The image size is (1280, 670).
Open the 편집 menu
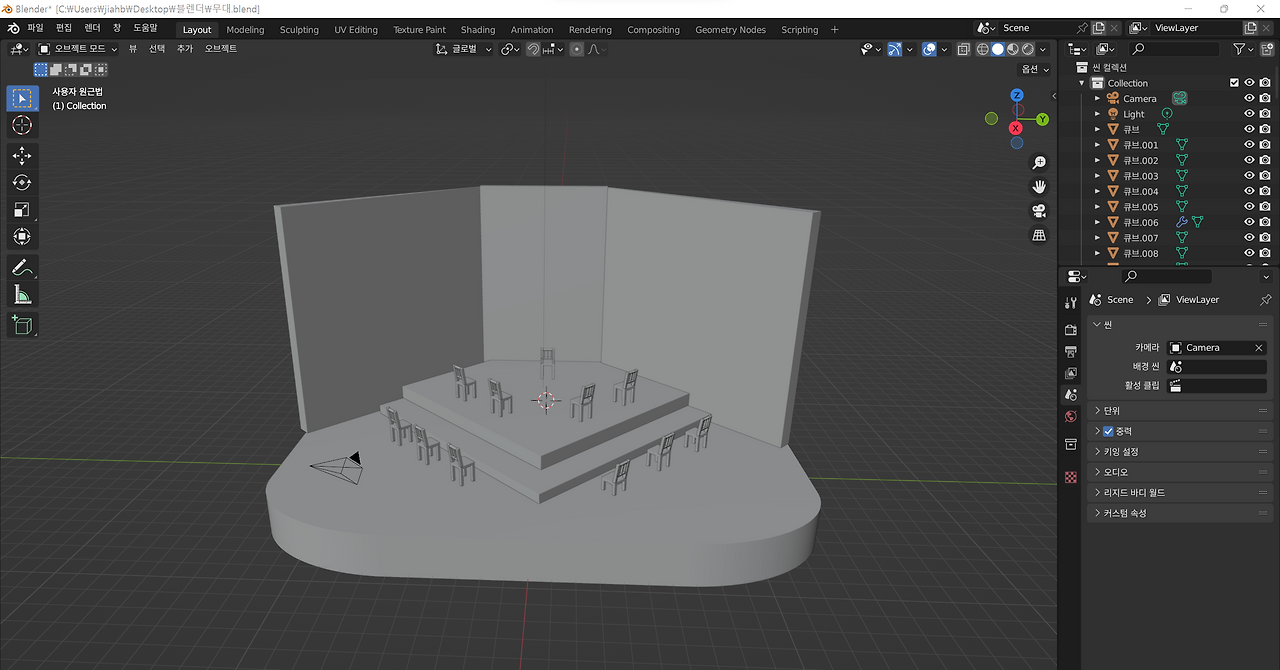[64, 29]
